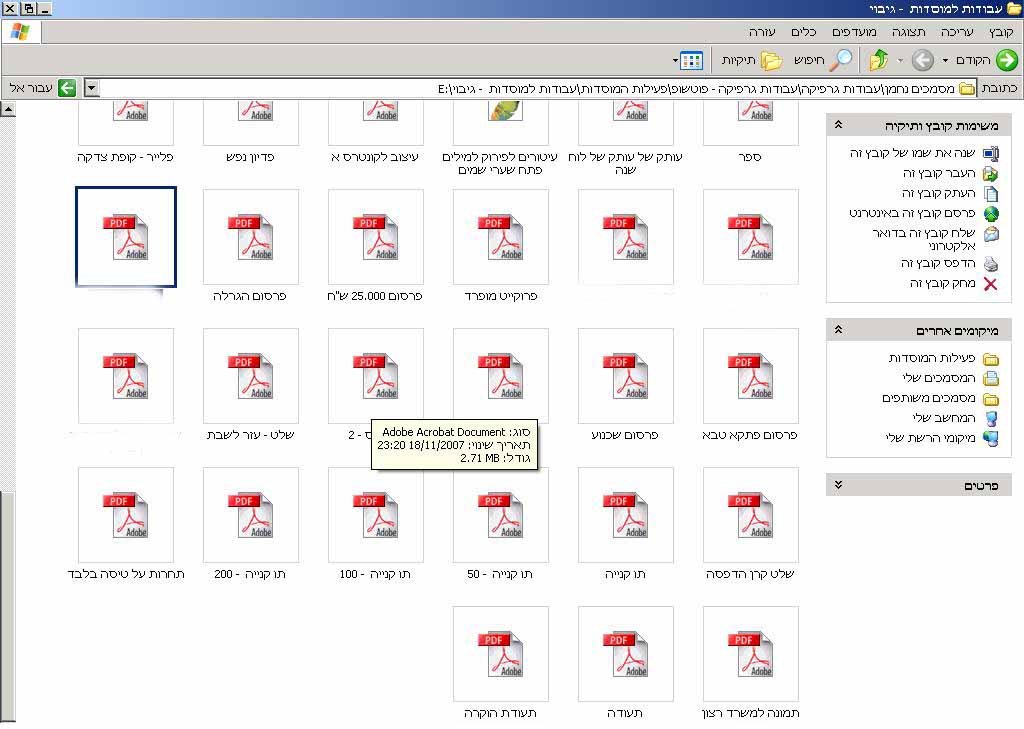This screenshot has height=729, width=1024.
Task: Open My Network Places (מיקומי הרשת שלי) link
Action: (x=930, y=438)
